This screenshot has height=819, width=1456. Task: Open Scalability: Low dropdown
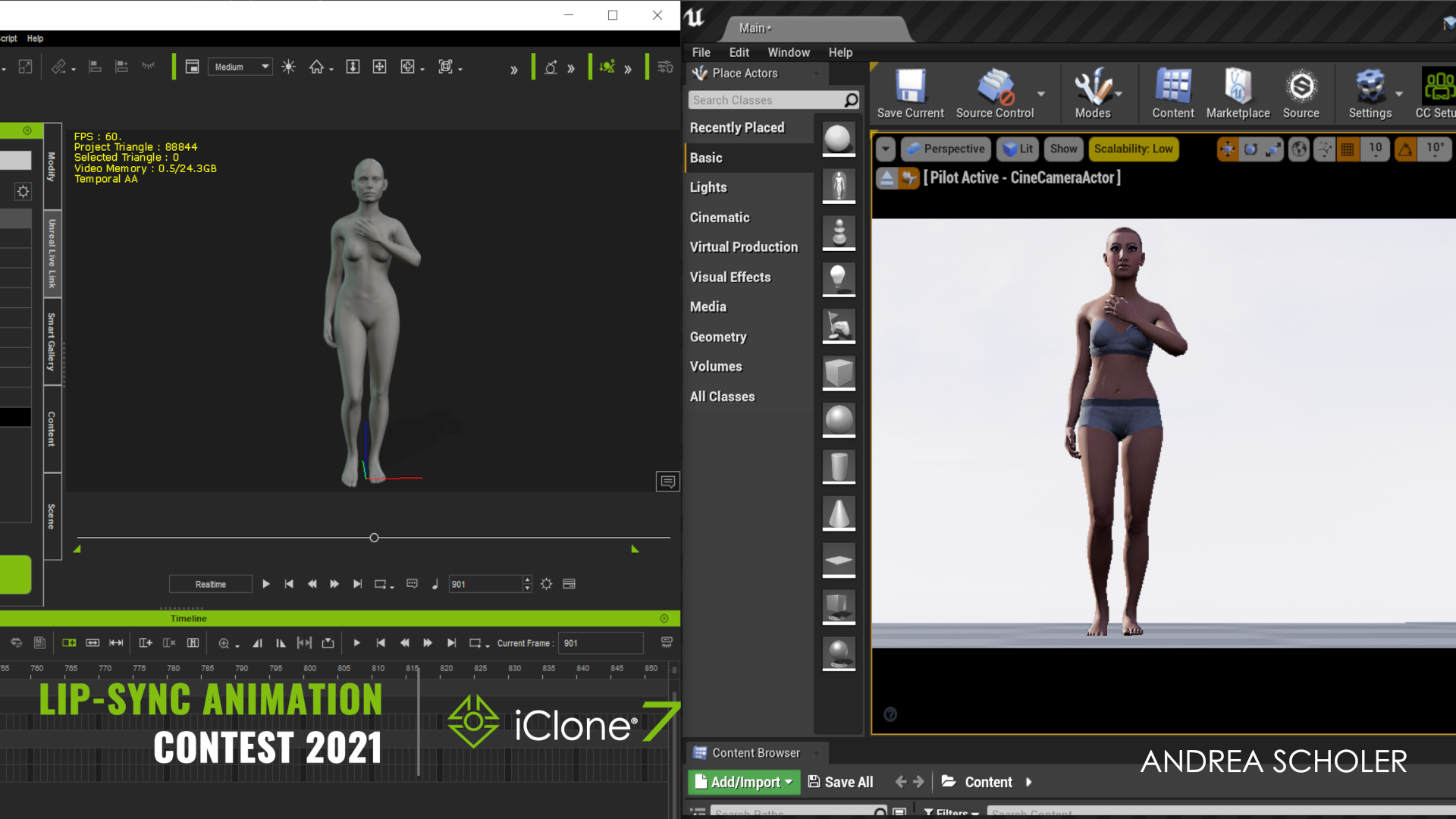pyautogui.click(x=1133, y=149)
